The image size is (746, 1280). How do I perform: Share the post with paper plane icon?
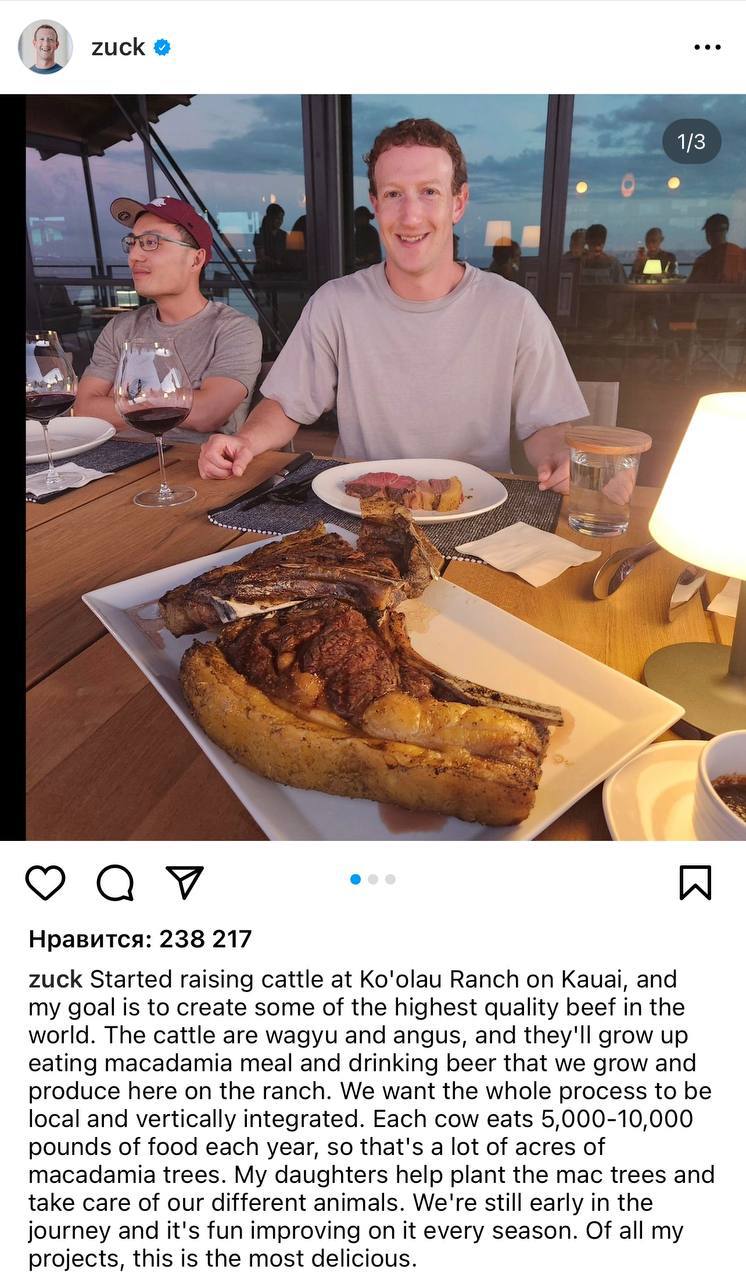[x=185, y=881]
